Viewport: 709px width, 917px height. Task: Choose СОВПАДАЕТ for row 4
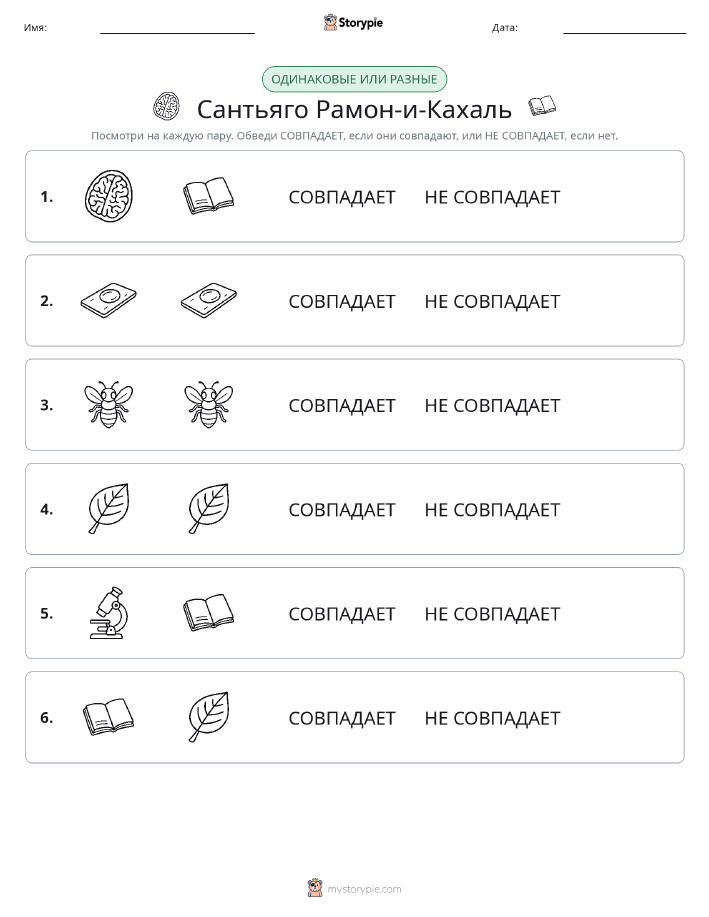(342, 510)
